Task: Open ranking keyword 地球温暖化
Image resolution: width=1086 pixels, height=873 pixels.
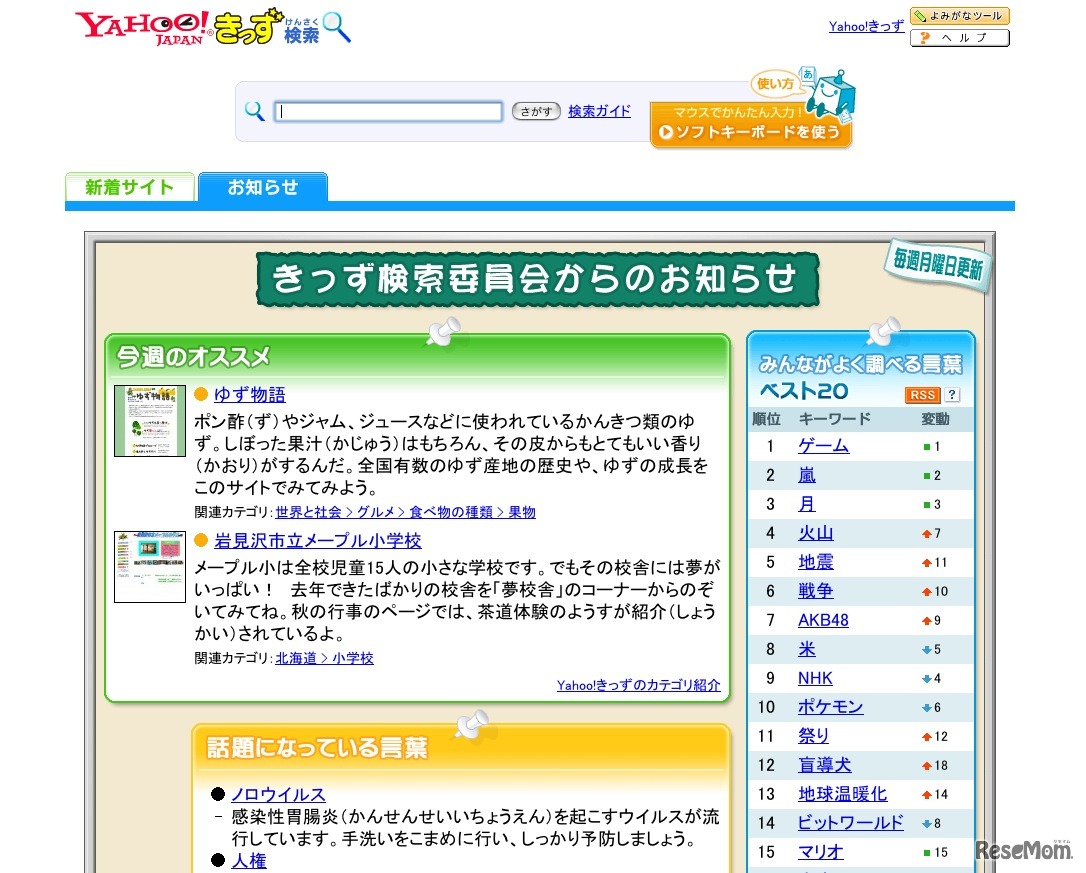Action: 843,795
